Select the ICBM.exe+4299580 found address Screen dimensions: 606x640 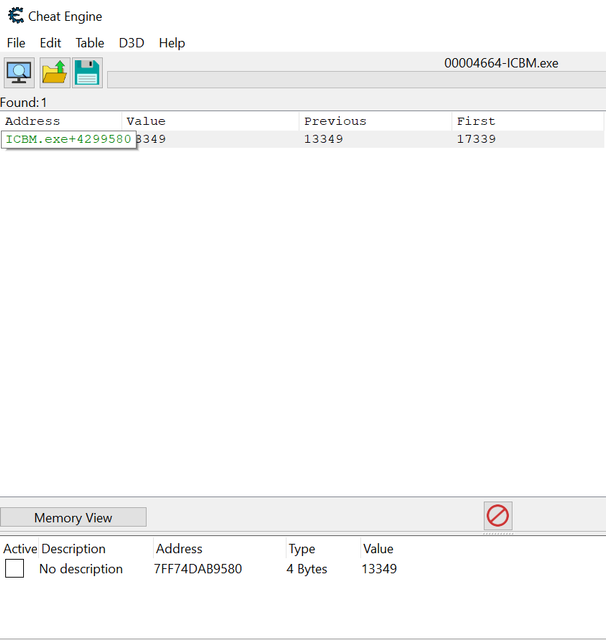69,139
